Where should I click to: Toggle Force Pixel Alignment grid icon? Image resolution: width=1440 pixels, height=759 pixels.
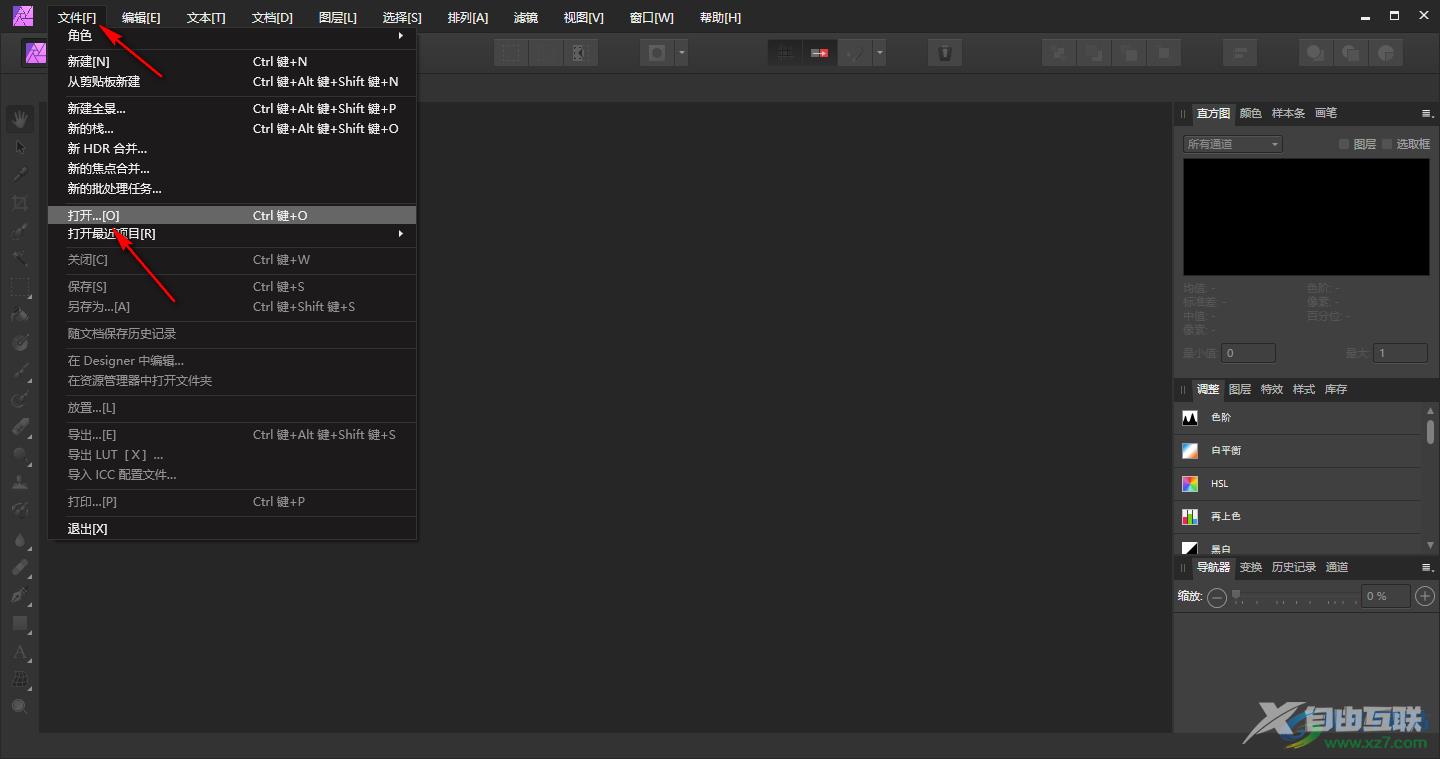point(786,53)
